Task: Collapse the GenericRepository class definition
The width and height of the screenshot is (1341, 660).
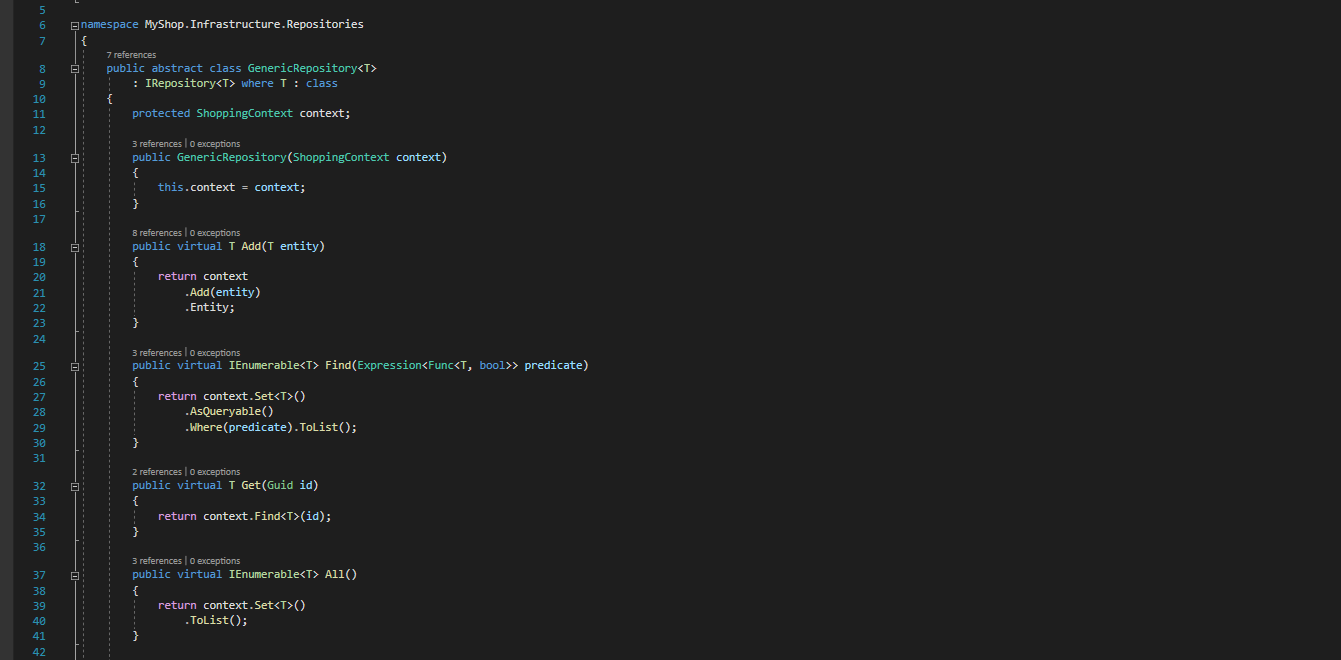Action: pos(75,69)
